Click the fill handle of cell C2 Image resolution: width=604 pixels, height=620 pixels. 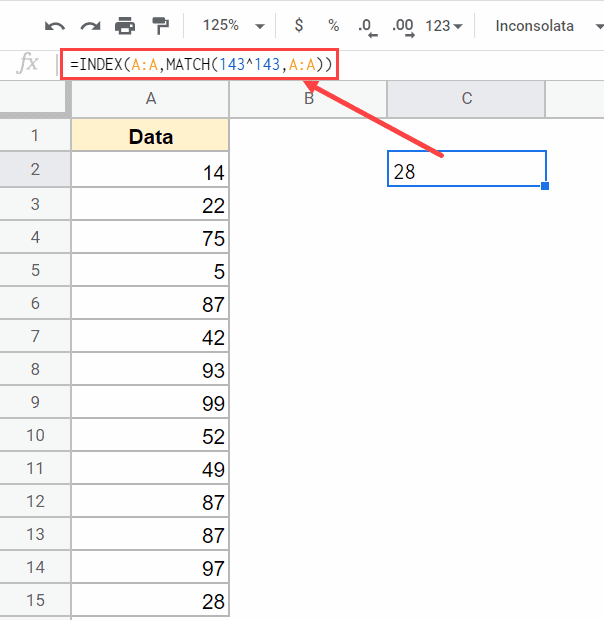point(545,185)
